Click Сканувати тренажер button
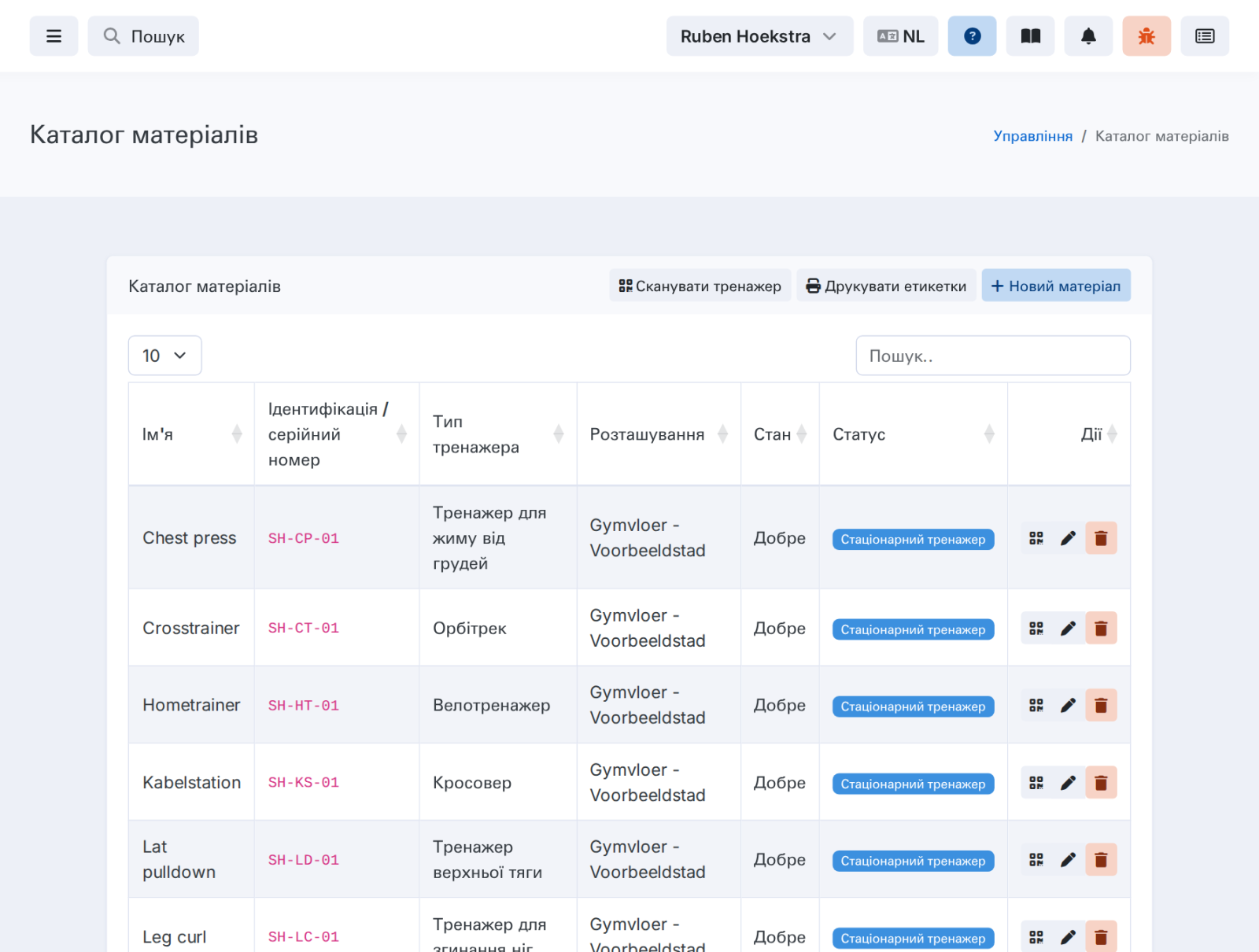The image size is (1259, 952). pyautogui.click(x=700, y=286)
